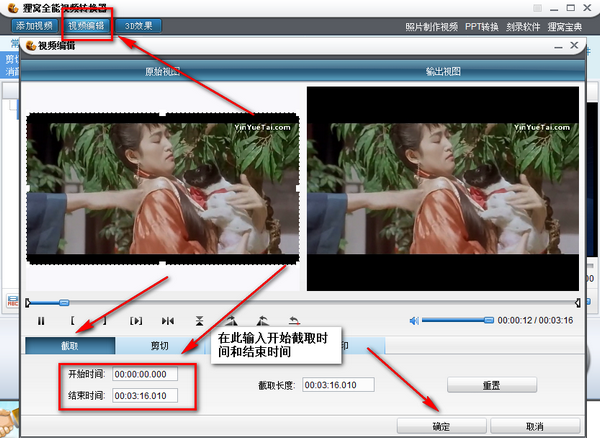The image size is (600, 438).
Task: Click 3D效果 in the main toolbar
Action: [x=139, y=26]
